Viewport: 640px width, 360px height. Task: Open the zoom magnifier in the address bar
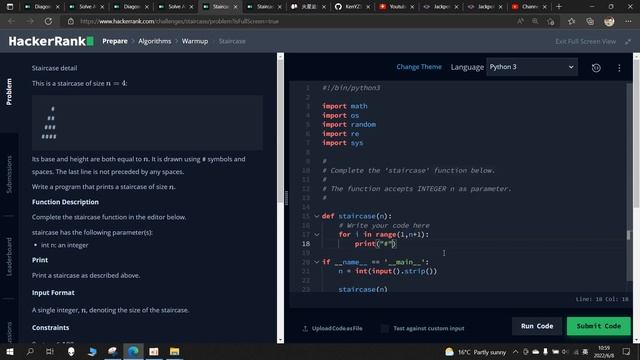point(535,21)
